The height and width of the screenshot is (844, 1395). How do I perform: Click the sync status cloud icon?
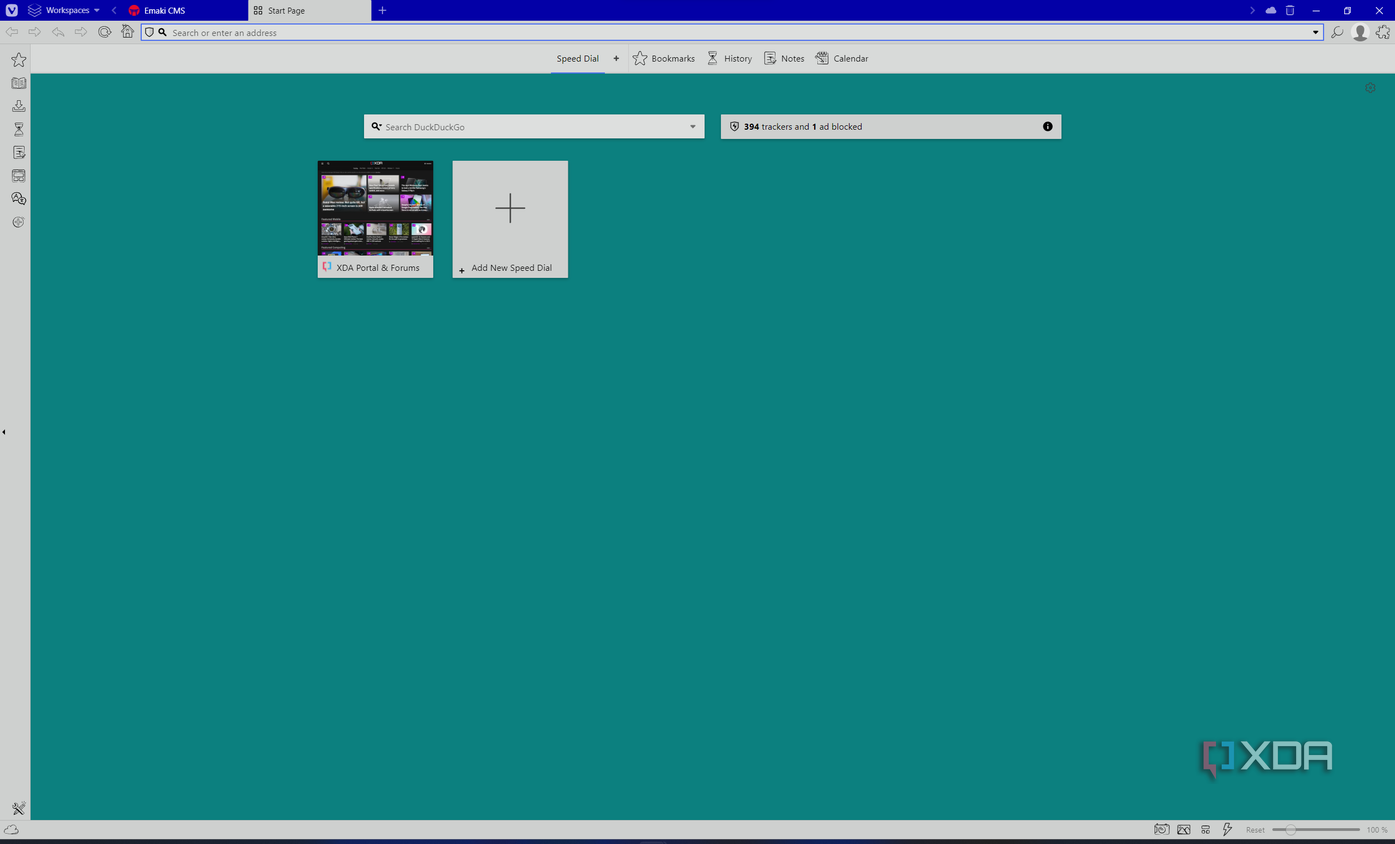click(12, 829)
